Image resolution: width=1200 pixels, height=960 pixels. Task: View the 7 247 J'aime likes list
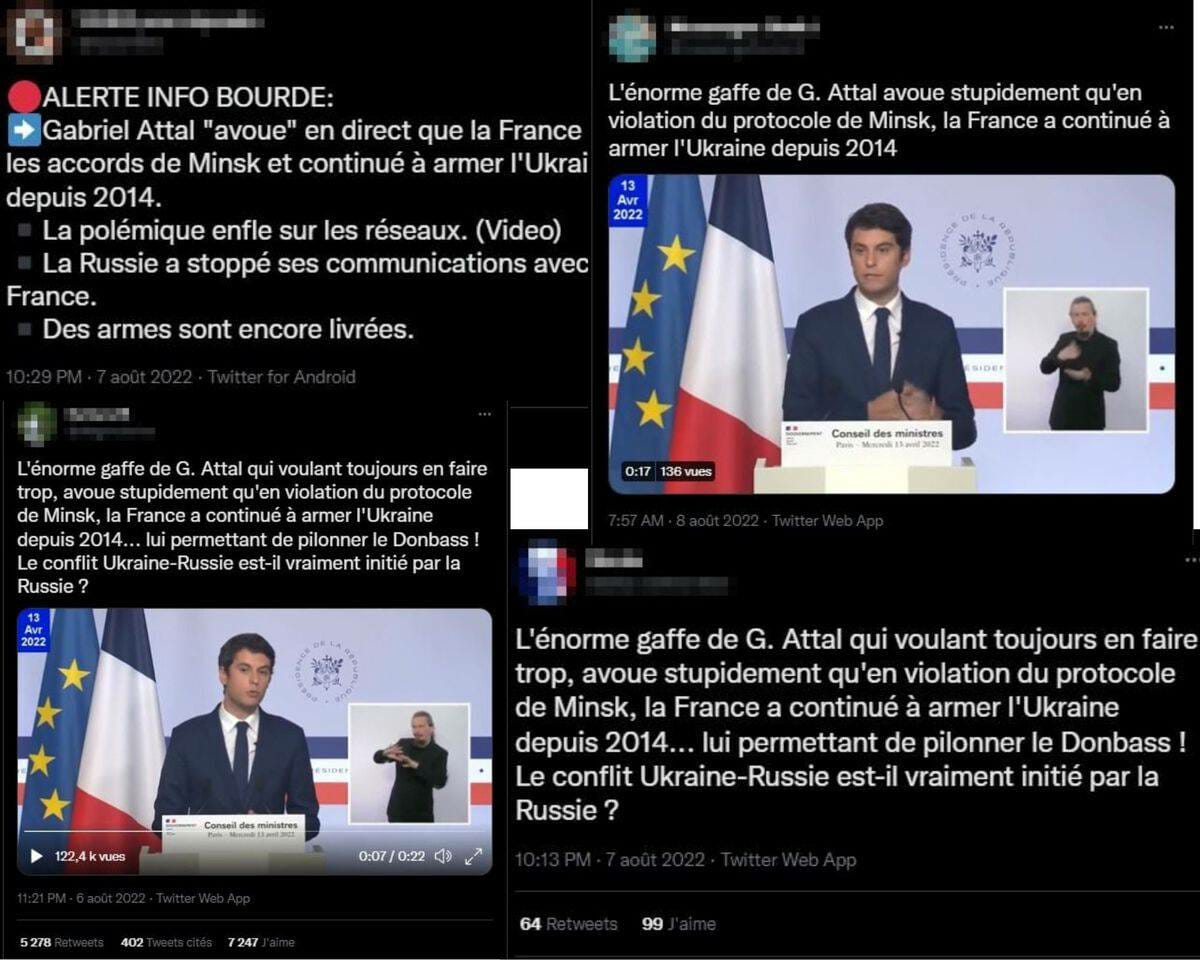point(261,942)
